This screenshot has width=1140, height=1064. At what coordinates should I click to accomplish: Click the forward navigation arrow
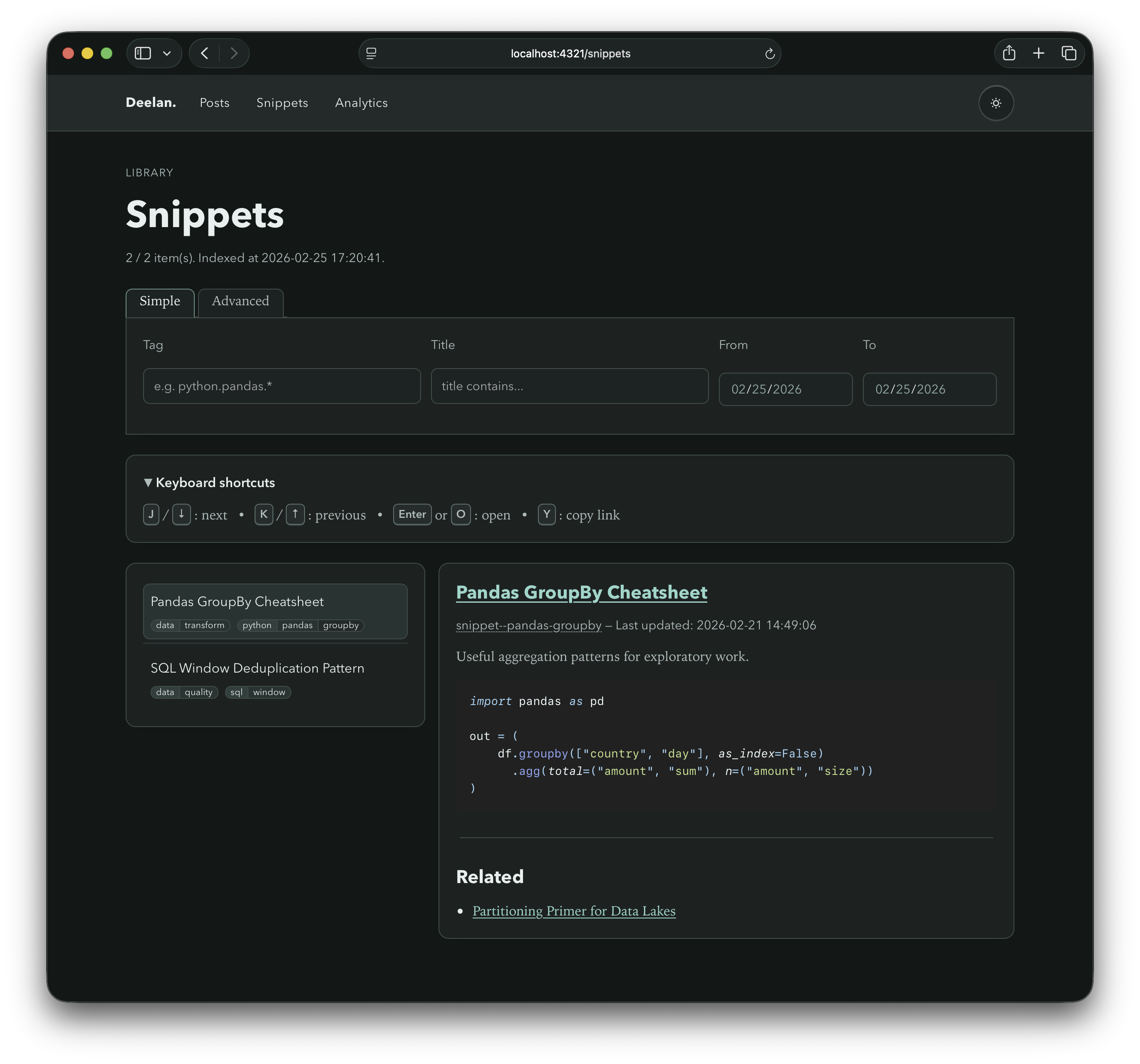(235, 53)
